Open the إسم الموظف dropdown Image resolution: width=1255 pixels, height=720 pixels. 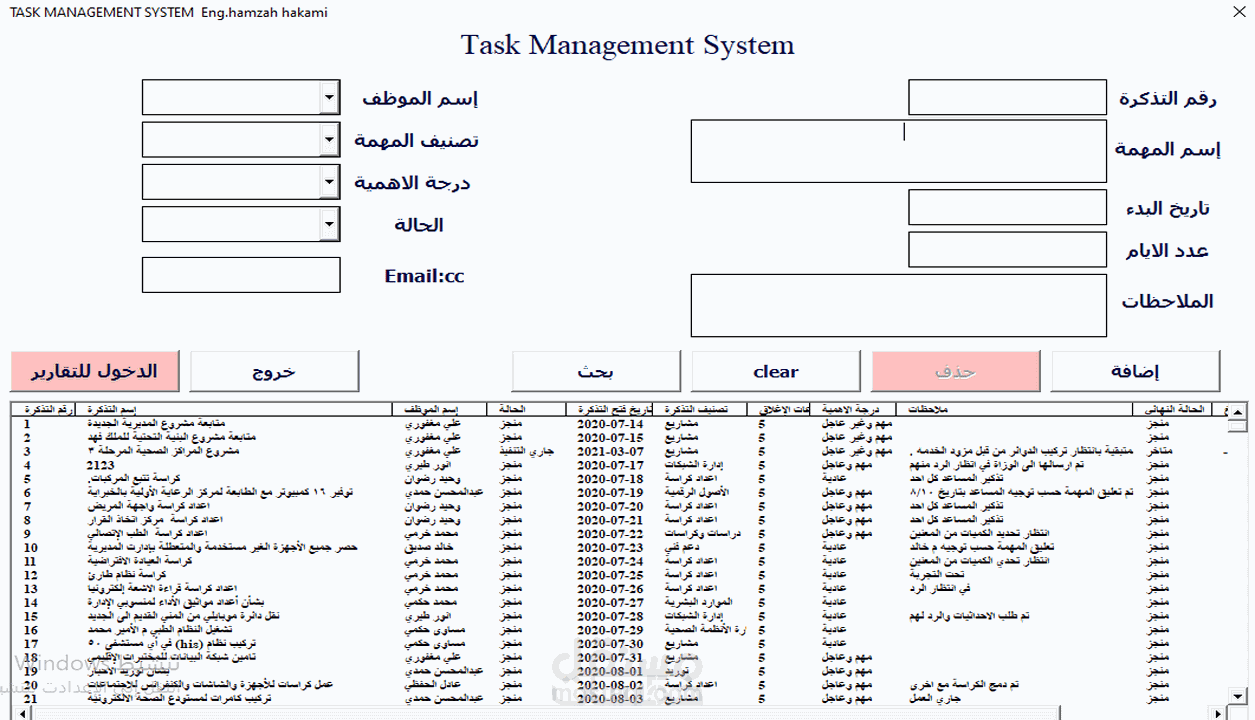coord(330,97)
